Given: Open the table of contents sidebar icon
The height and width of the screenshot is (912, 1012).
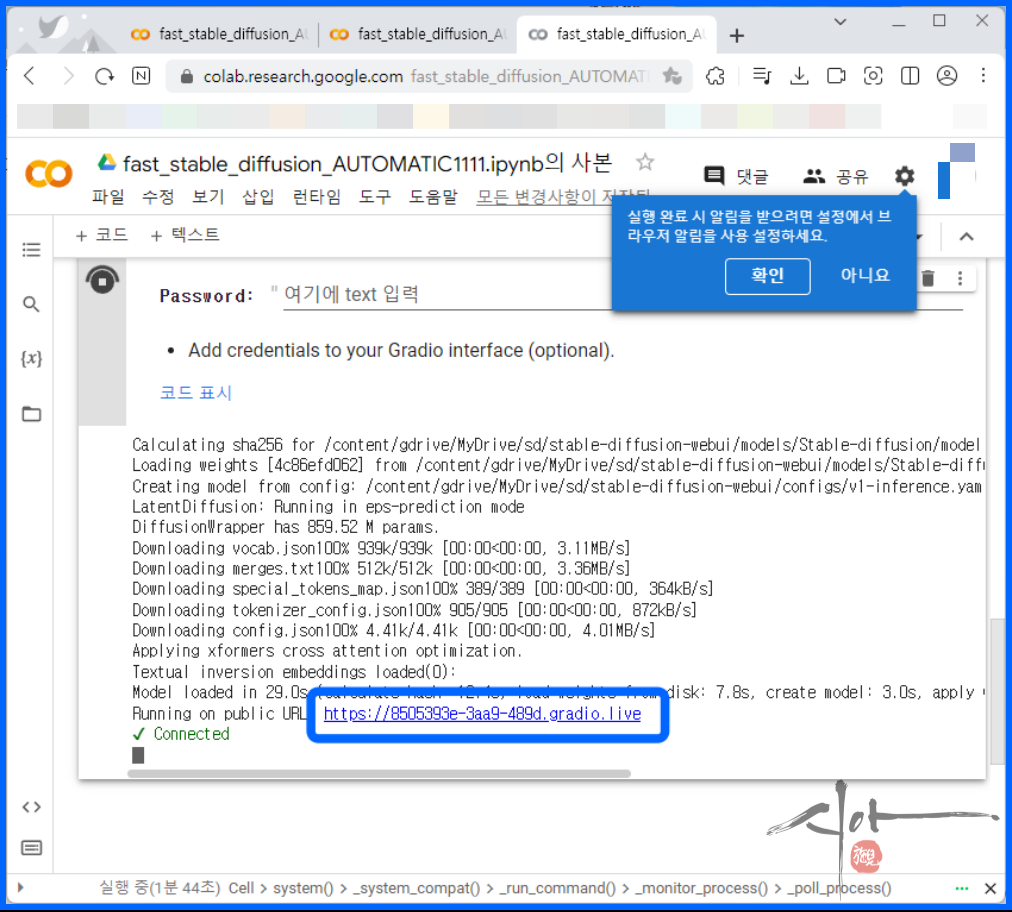Looking at the screenshot, I should 31,250.
